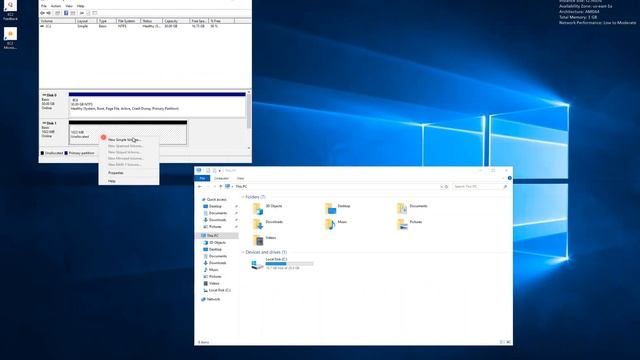The width and height of the screenshot is (640, 360).
Task: Sort by File System column header
Action: [128, 21]
